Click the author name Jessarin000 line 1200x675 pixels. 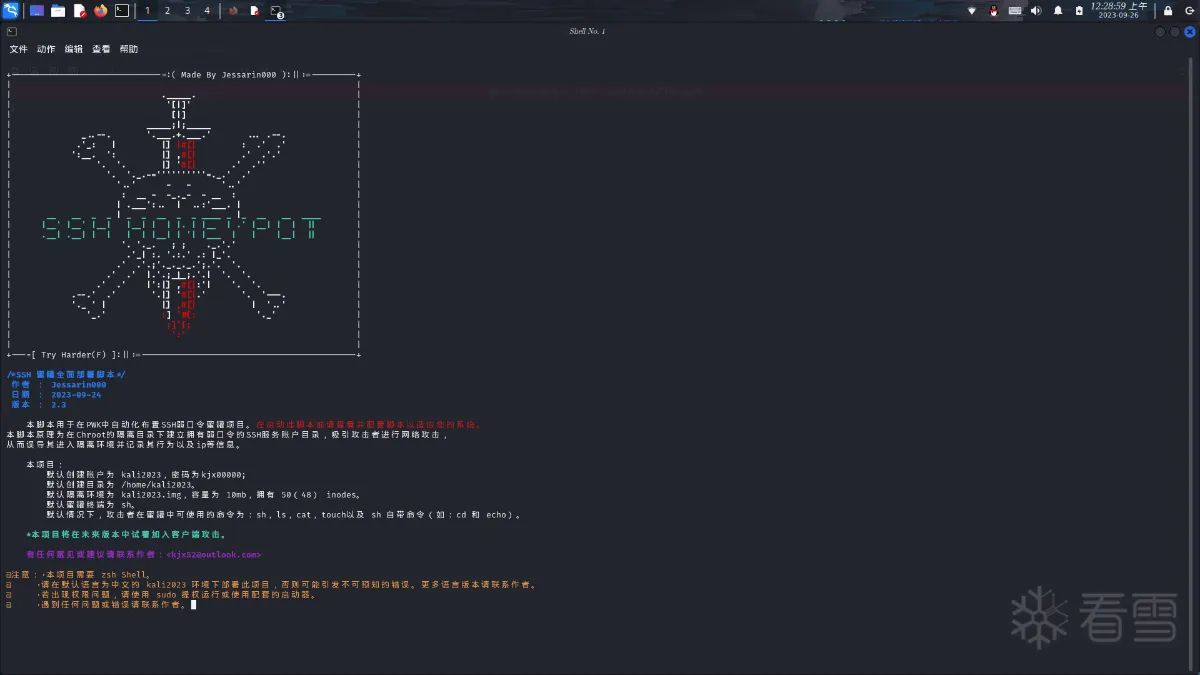tap(58, 384)
